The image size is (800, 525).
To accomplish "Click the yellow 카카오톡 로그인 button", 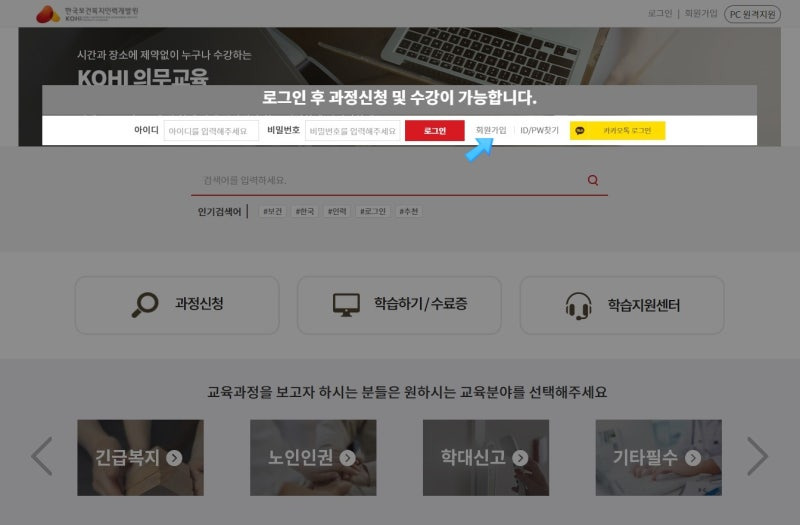I will point(617,131).
